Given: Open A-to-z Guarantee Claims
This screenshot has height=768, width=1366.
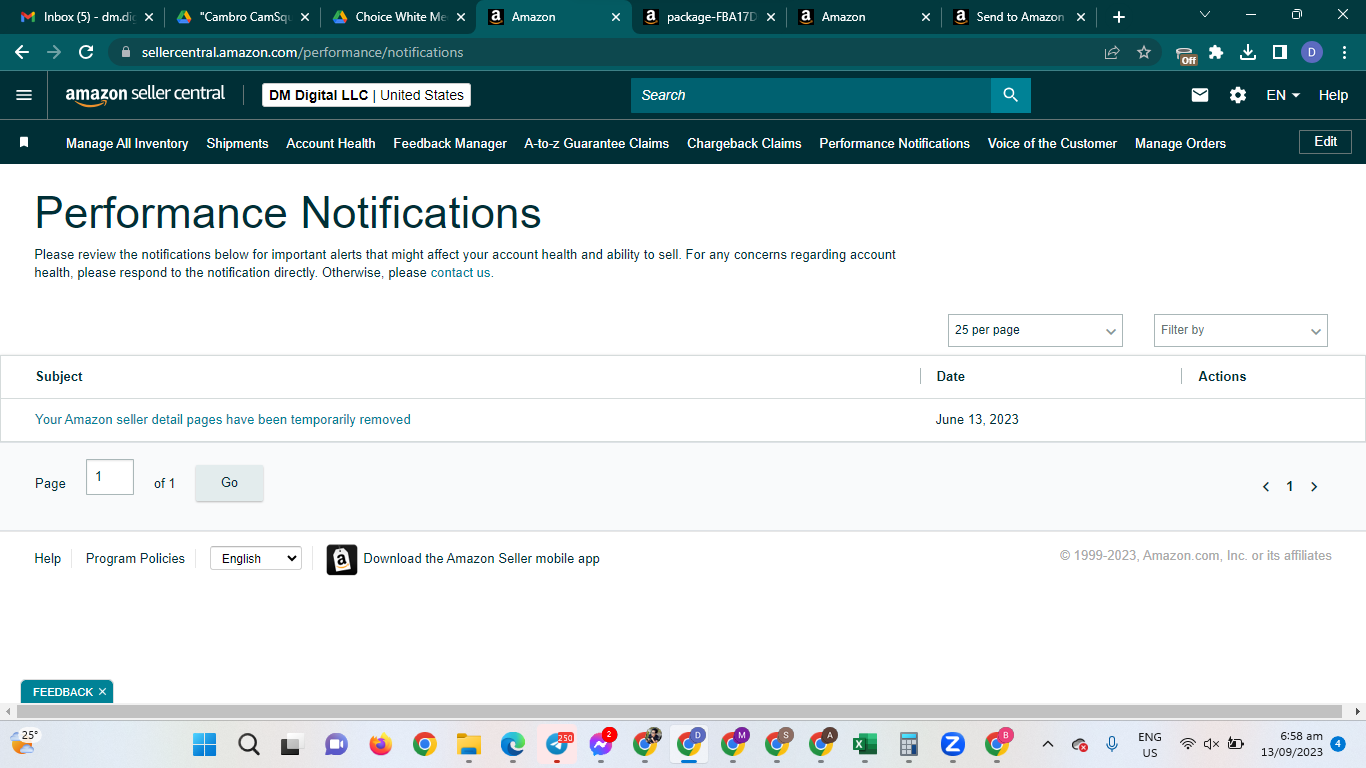Looking at the screenshot, I should click(x=597, y=143).
